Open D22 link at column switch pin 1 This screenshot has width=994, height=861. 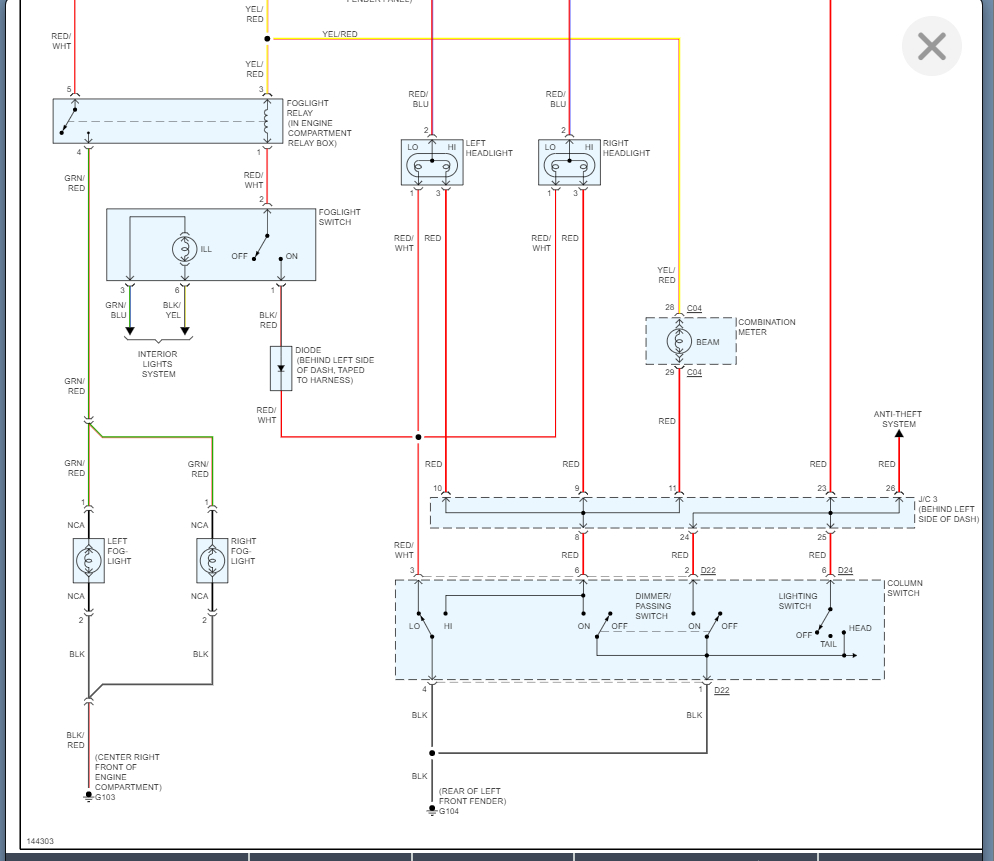[721, 690]
